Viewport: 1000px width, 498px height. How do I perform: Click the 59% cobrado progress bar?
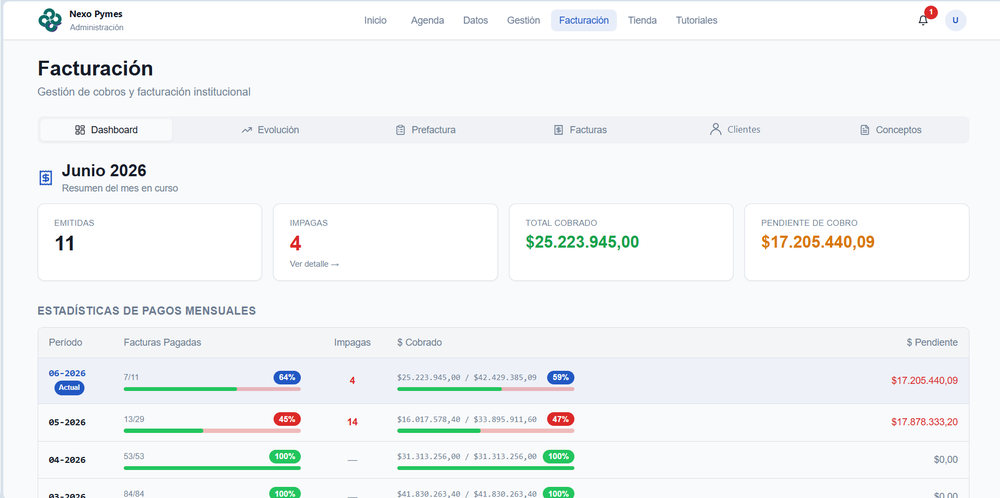tap(485, 389)
